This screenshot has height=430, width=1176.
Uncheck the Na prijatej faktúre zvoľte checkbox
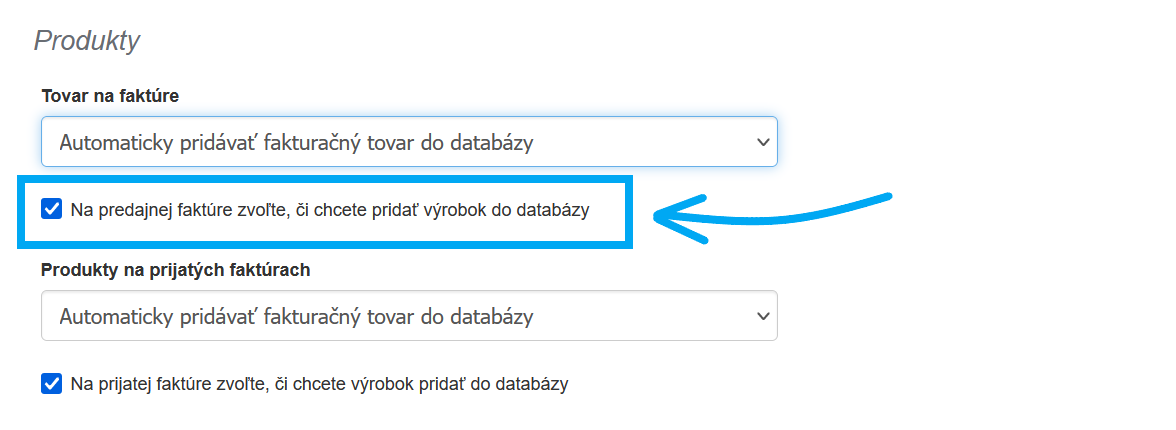[x=51, y=383]
